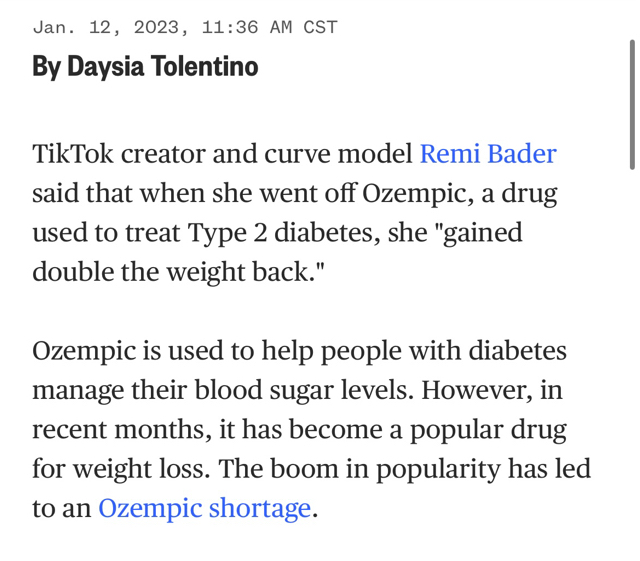Open the Ozempic shortage link
The height and width of the screenshot is (561, 640).
click(x=204, y=508)
